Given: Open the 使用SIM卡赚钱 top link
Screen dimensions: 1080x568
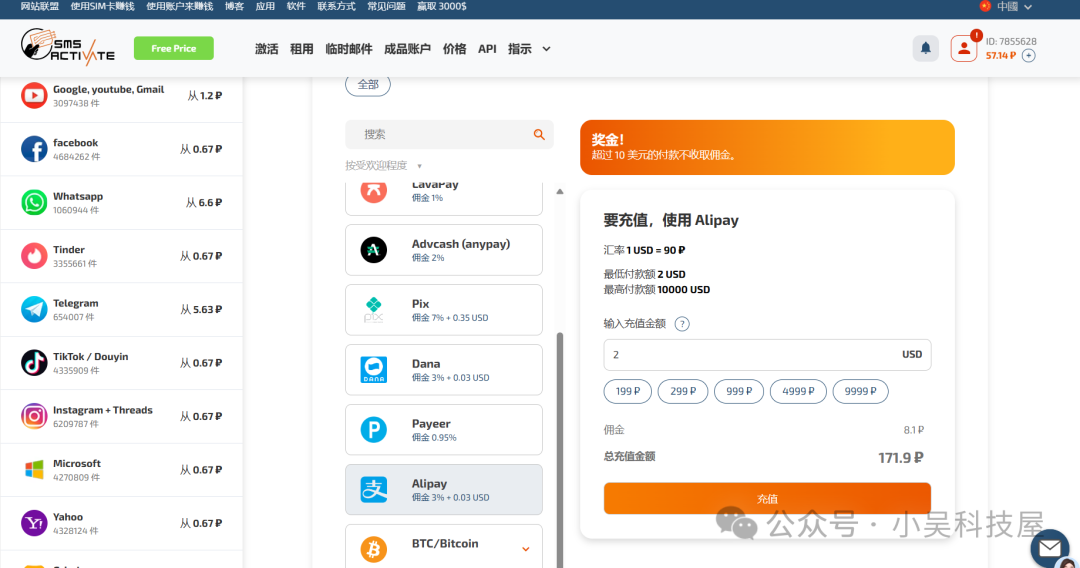Looking at the screenshot, I should click(103, 6).
